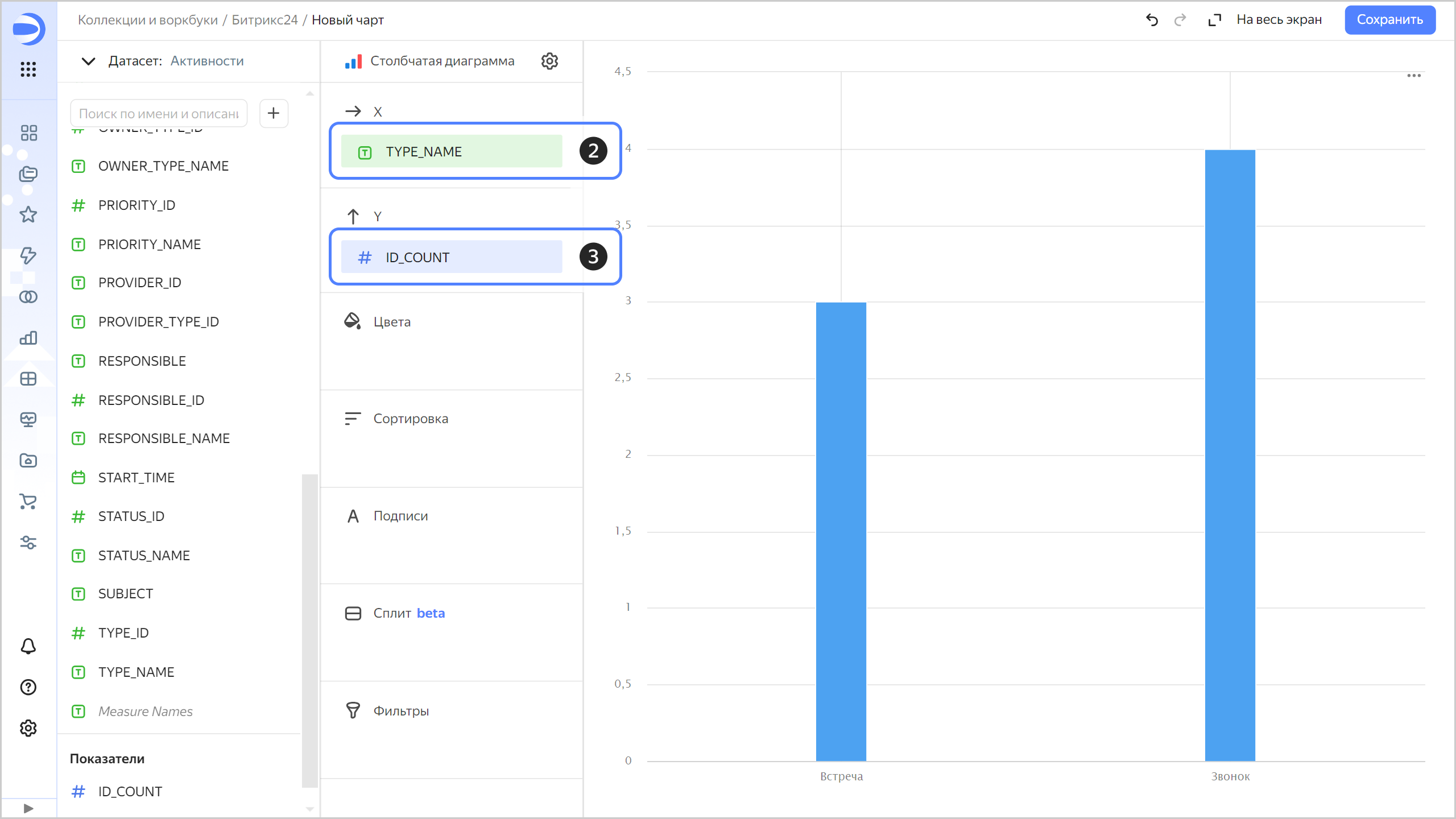Open favorites star icon in sidebar

pyautogui.click(x=28, y=214)
